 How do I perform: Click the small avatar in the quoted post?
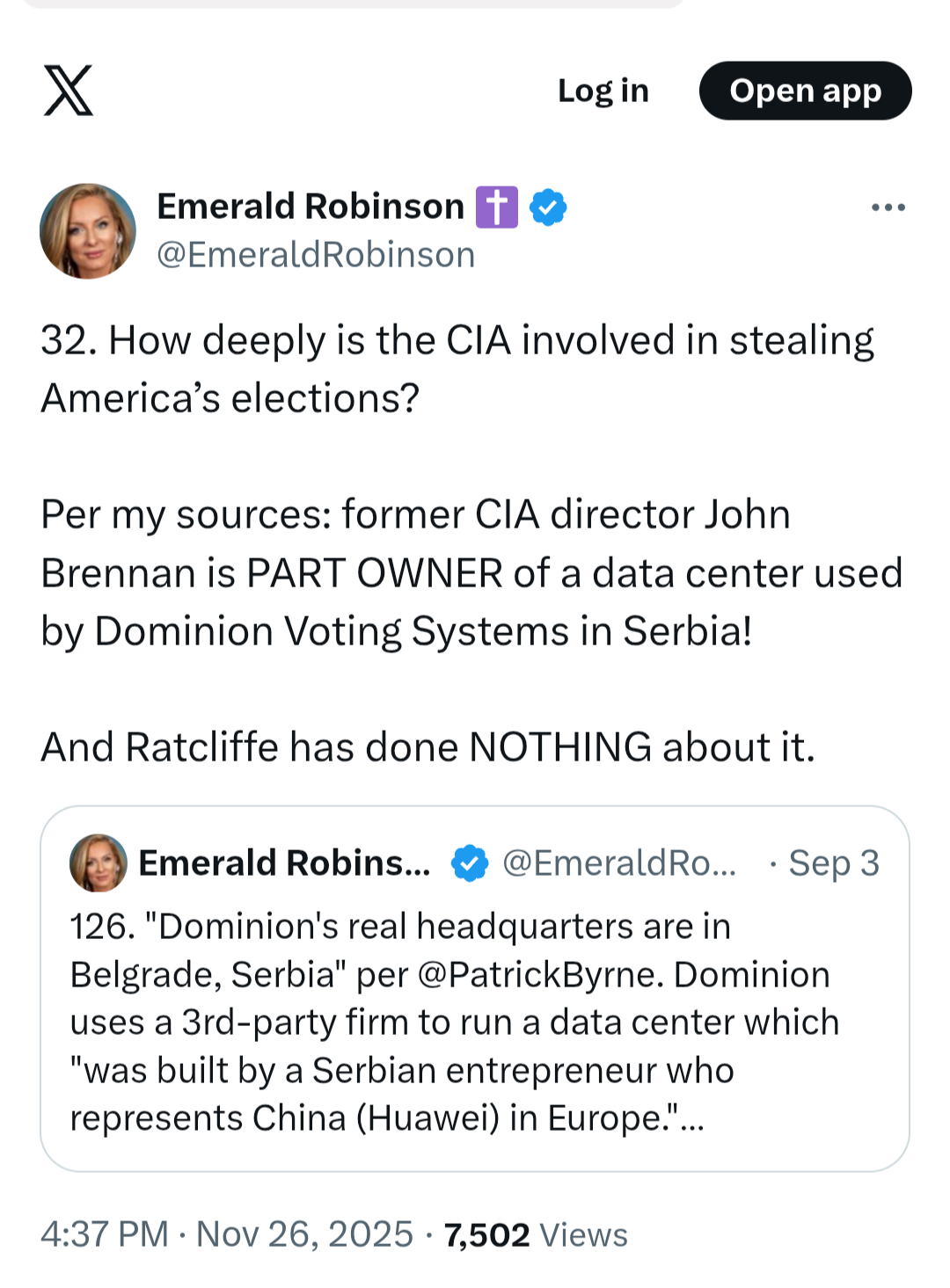99,863
